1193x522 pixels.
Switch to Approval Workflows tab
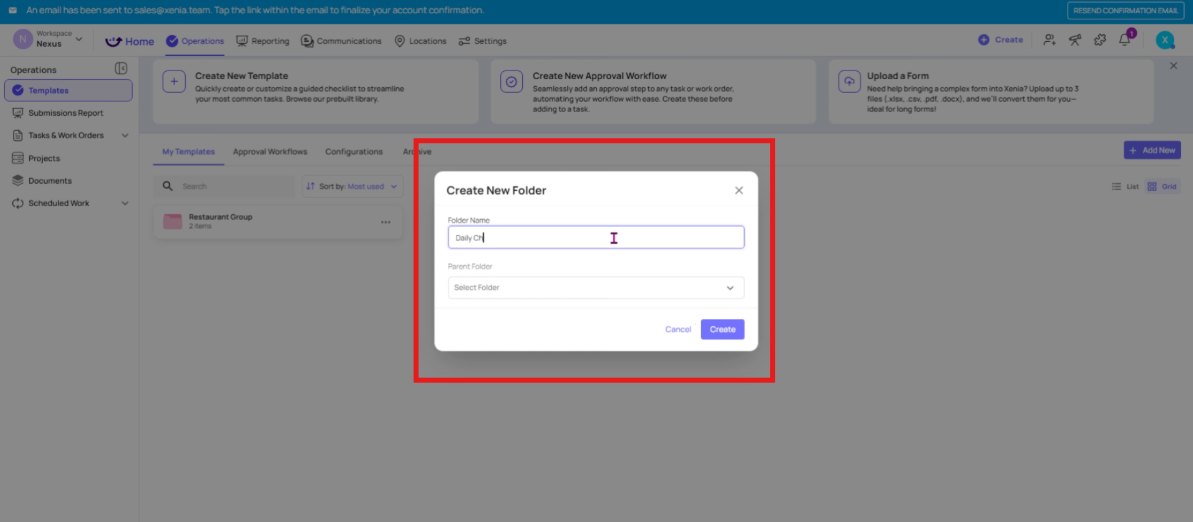pyautogui.click(x=270, y=152)
